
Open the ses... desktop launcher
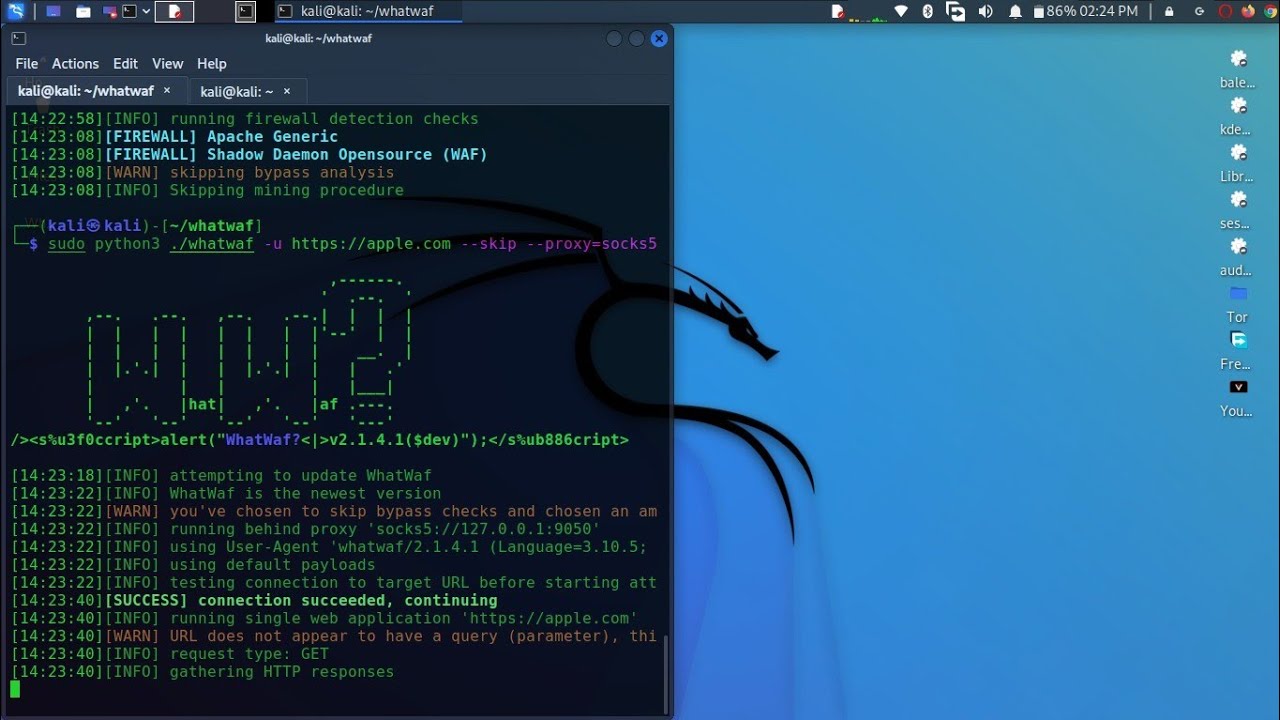tap(1238, 210)
